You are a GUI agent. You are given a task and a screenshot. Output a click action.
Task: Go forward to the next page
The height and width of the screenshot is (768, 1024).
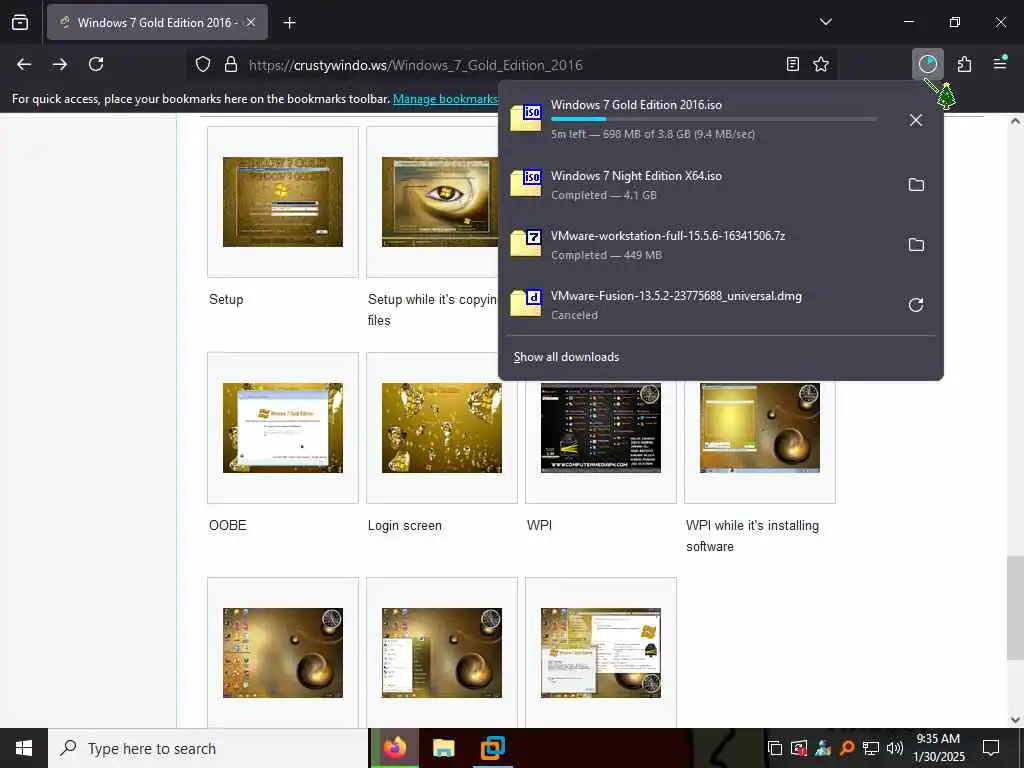[x=60, y=64]
